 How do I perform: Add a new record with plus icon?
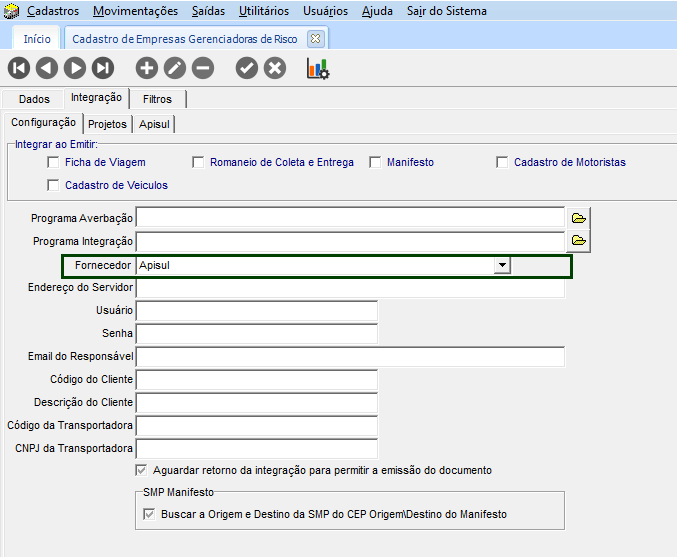point(147,68)
